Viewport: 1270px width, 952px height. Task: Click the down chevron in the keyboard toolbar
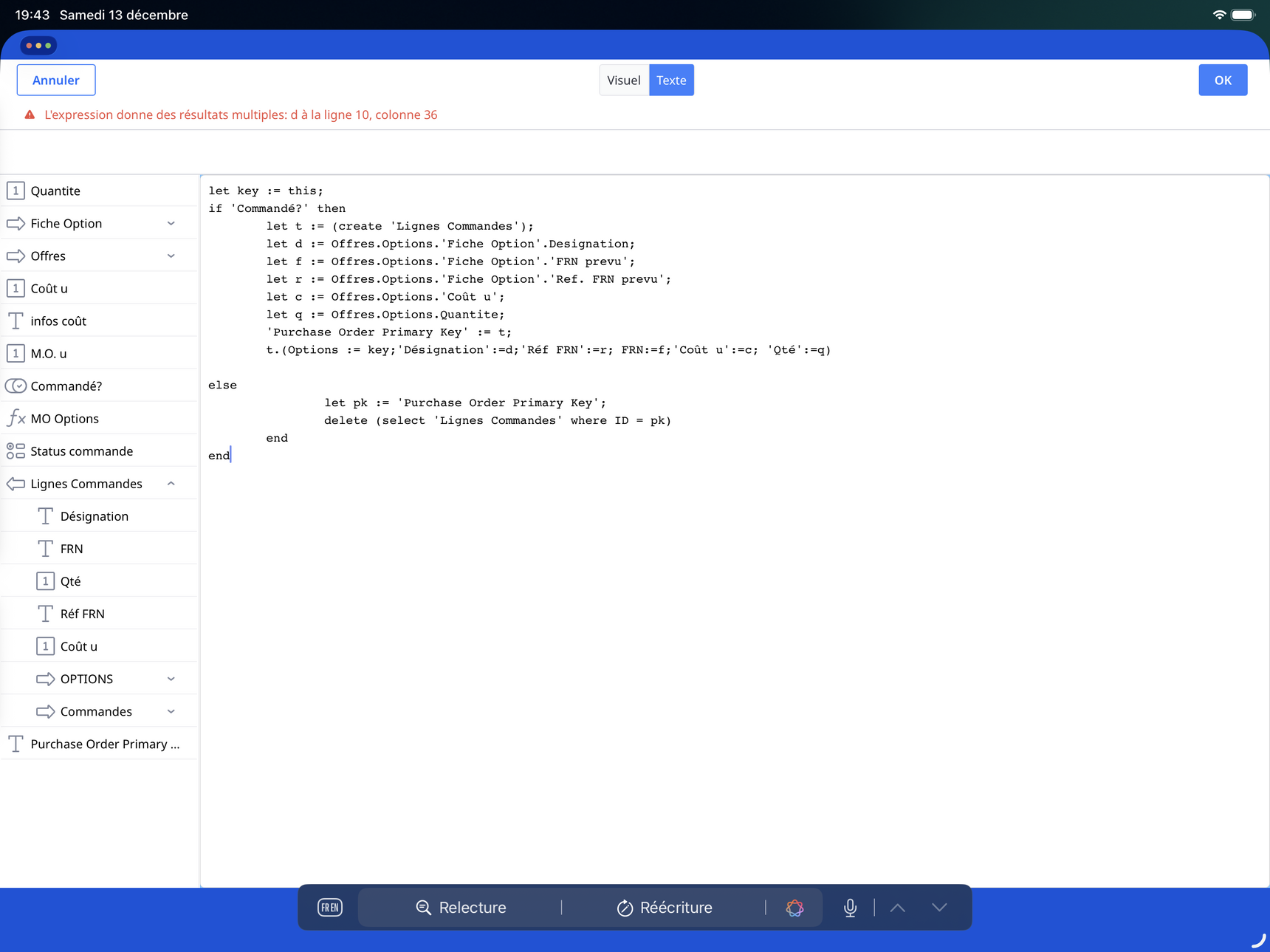point(938,908)
